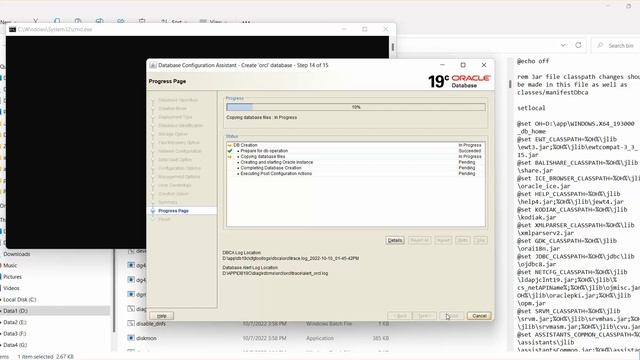Select Data2 (E:) drive in navigation pane

point(15,322)
